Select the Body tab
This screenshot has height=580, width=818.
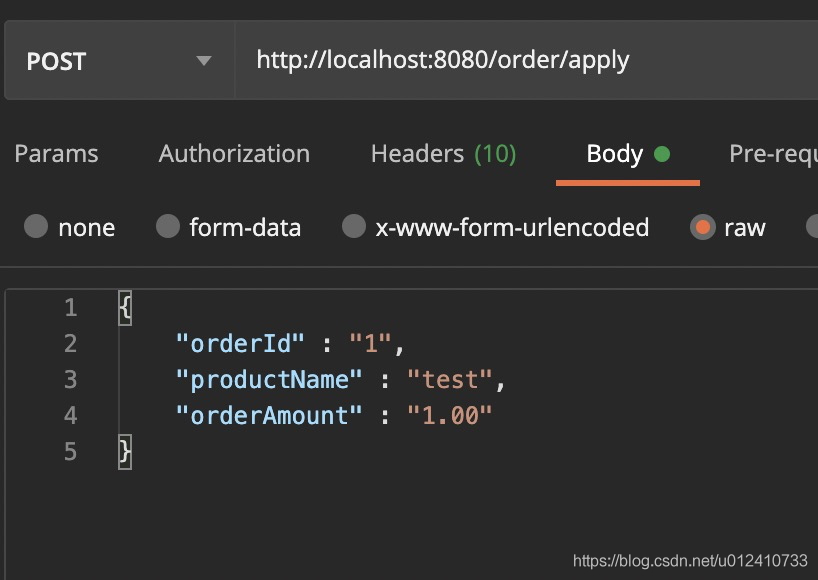click(x=614, y=154)
